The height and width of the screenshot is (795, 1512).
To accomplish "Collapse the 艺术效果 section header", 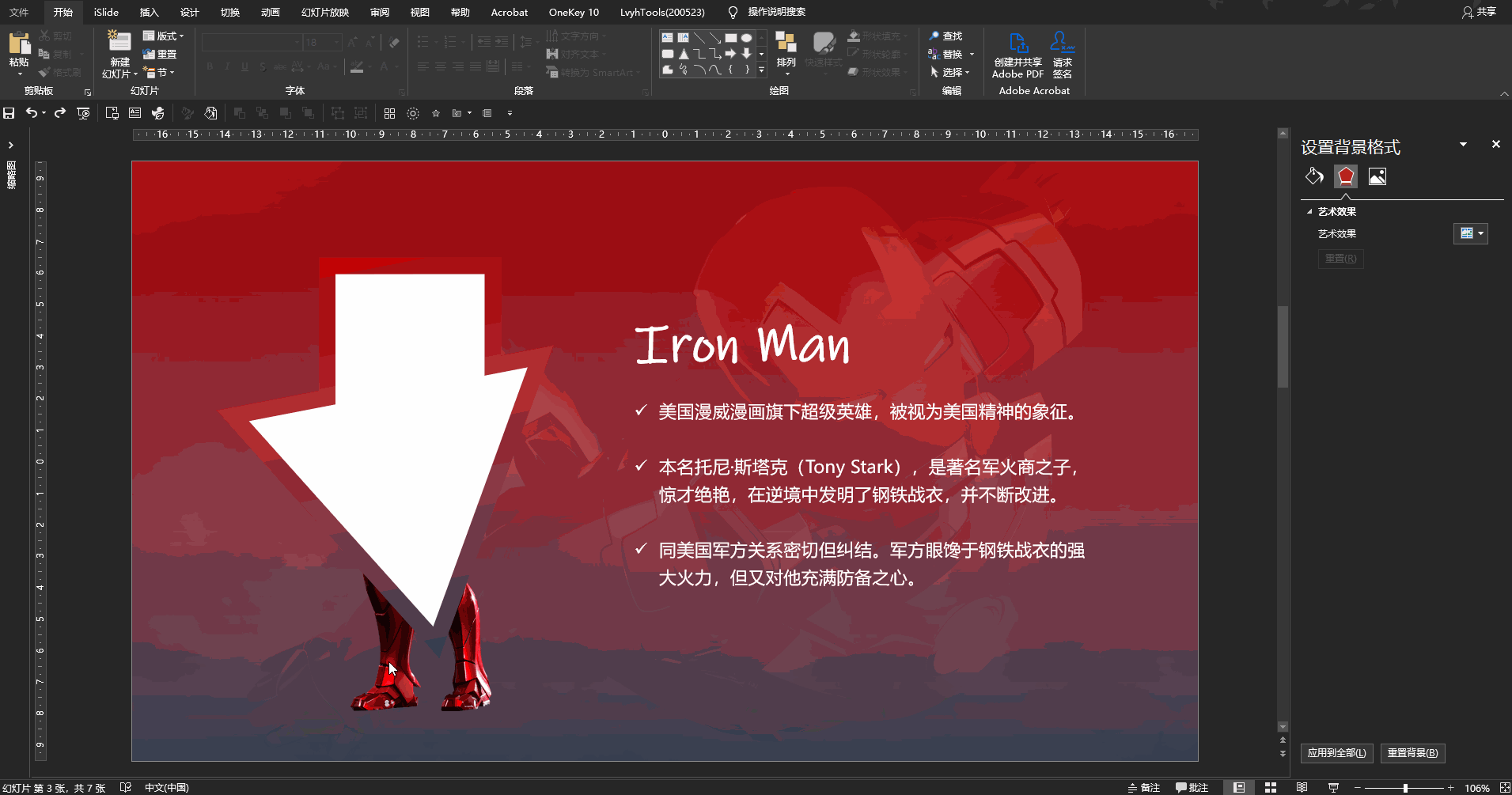I will click(x=1332, y=211).
